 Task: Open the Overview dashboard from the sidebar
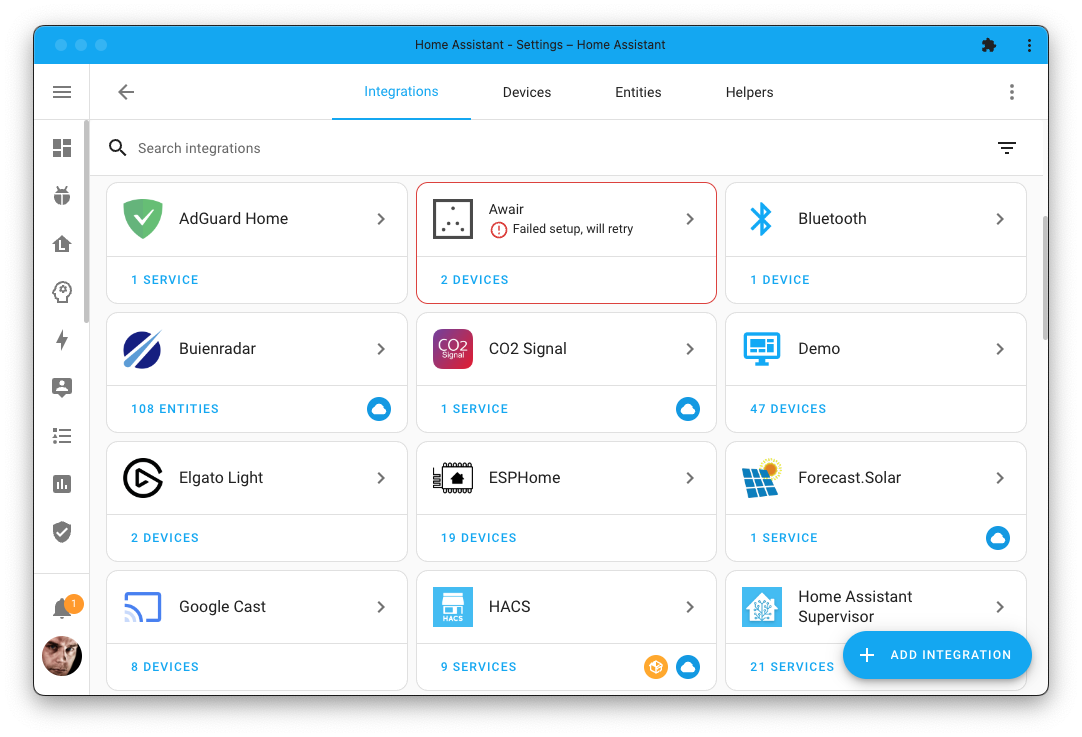[x=61, y=148]
